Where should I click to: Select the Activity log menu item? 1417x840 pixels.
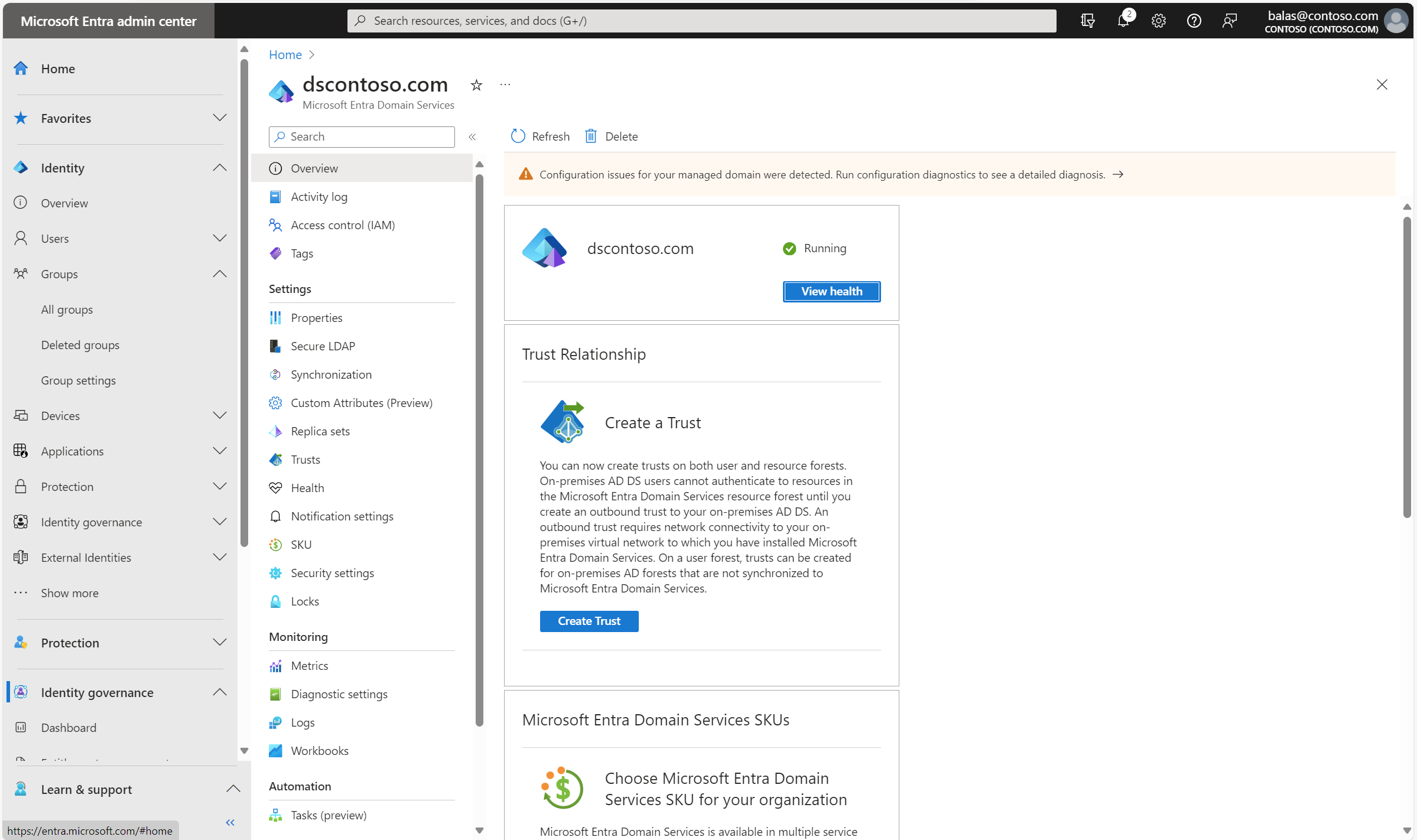[319, 195]
